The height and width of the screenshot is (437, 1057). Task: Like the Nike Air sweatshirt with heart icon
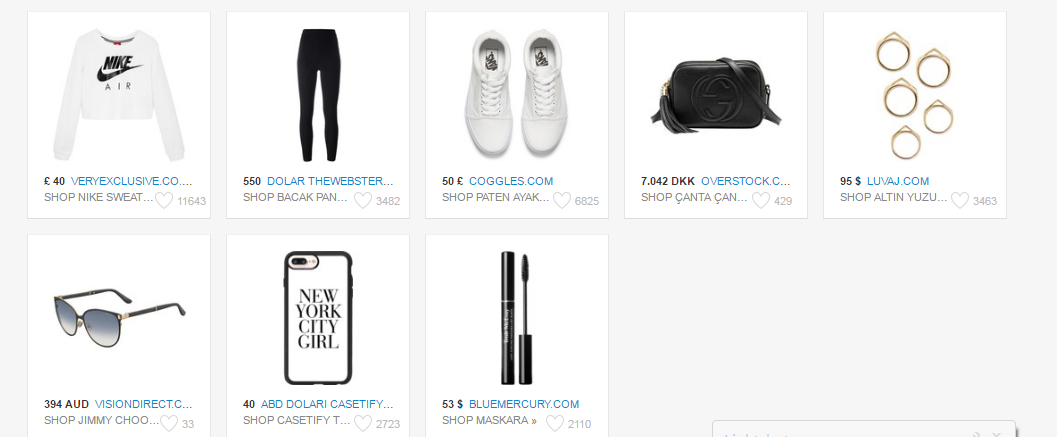tap(164, 200)
